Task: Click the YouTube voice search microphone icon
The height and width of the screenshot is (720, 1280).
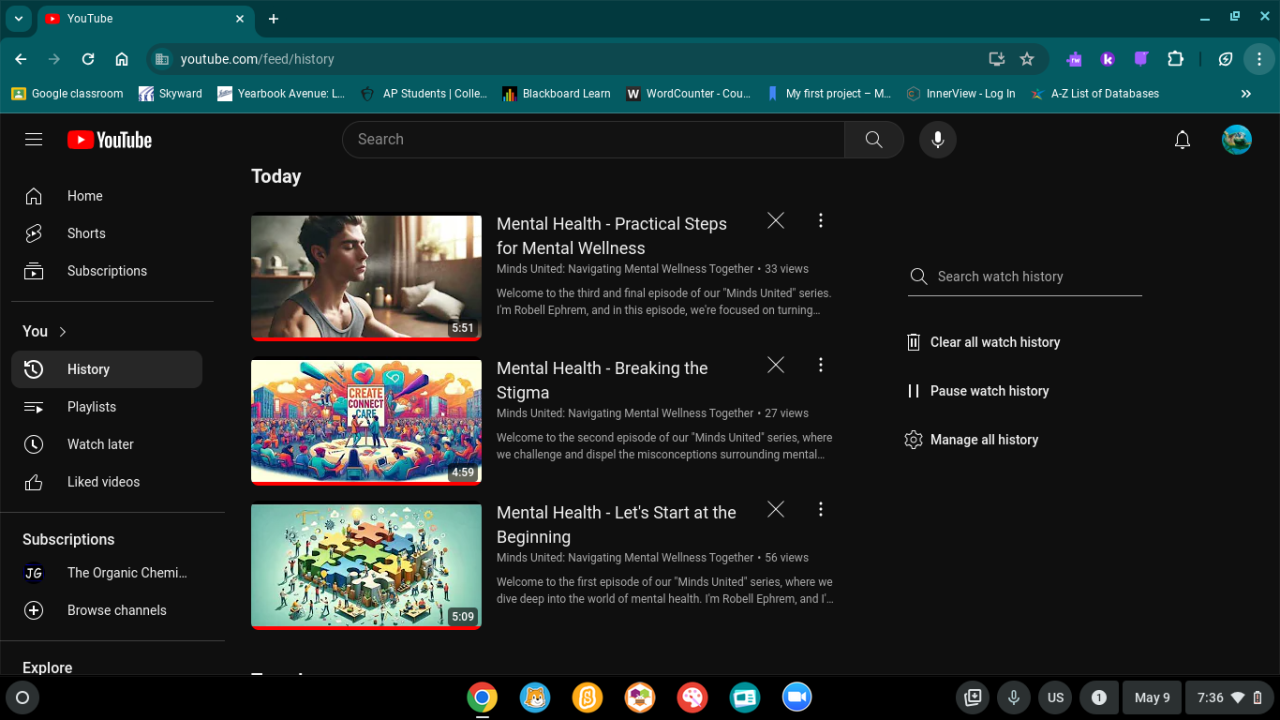Action: pyautogui.click(x=937, y=140)
